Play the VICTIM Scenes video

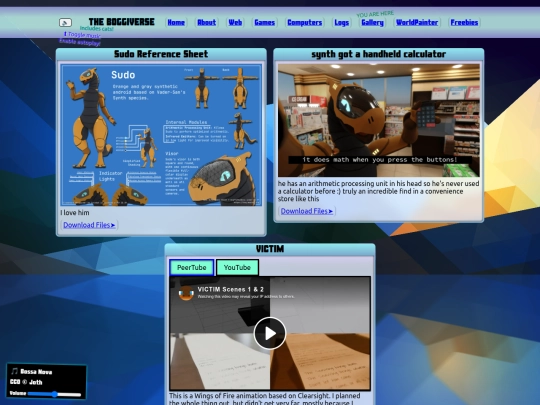[270, 333]
